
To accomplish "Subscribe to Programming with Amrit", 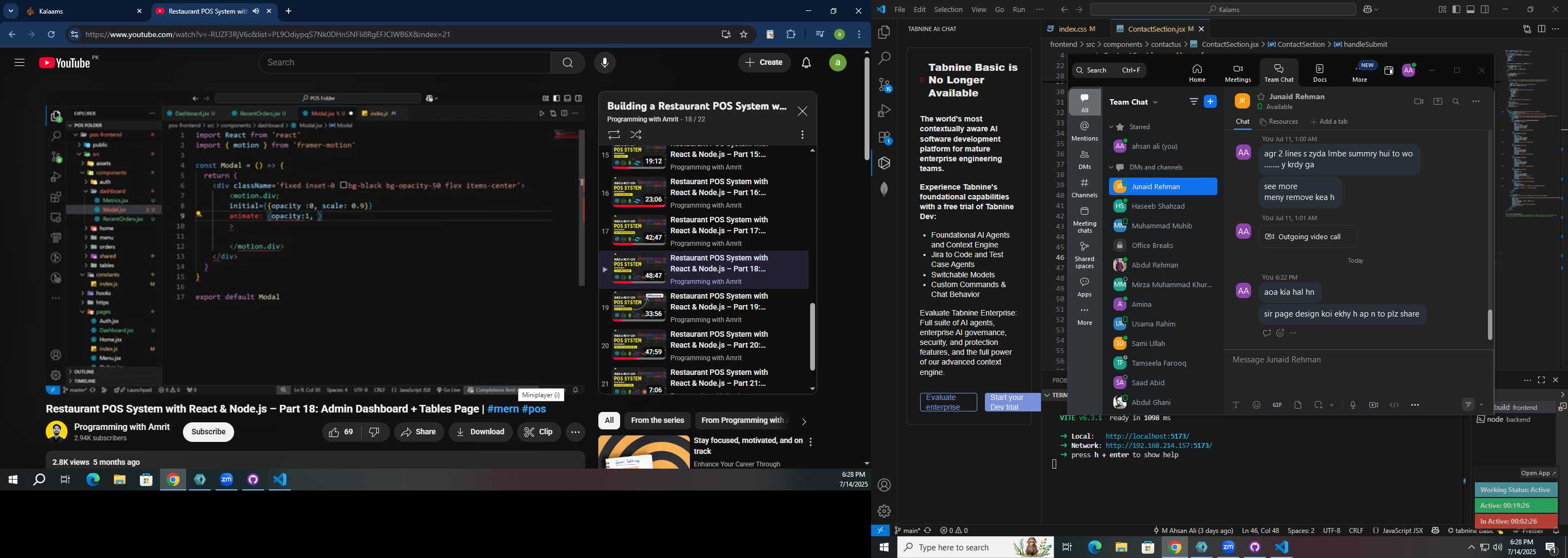I will point(208,432).
